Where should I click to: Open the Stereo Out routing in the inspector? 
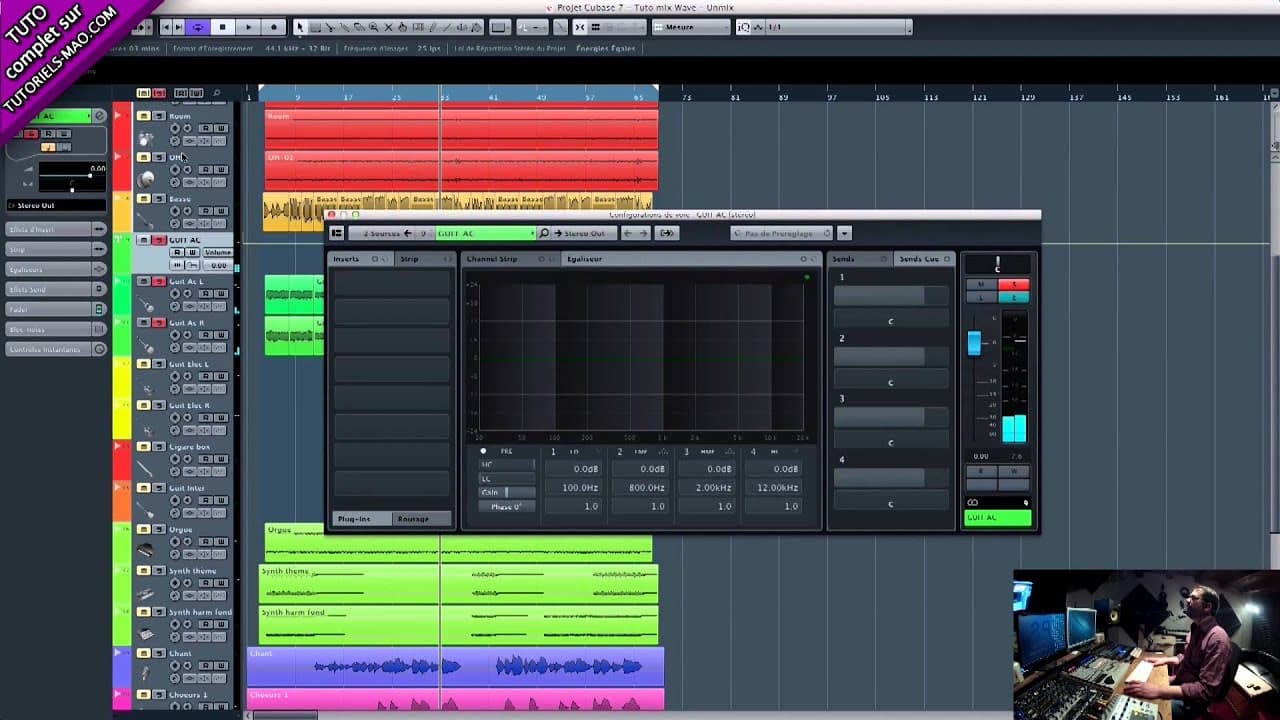(56, 205)
